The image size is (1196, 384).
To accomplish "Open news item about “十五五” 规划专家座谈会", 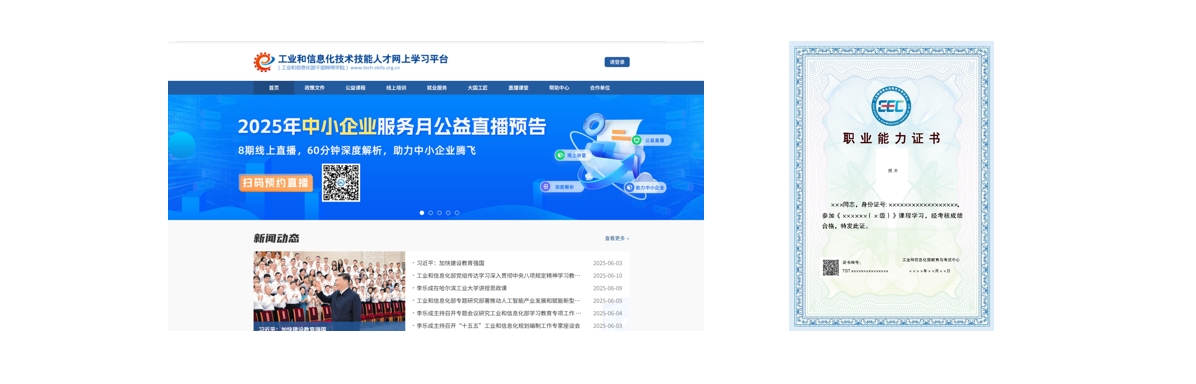I will [x=499, y=326].
